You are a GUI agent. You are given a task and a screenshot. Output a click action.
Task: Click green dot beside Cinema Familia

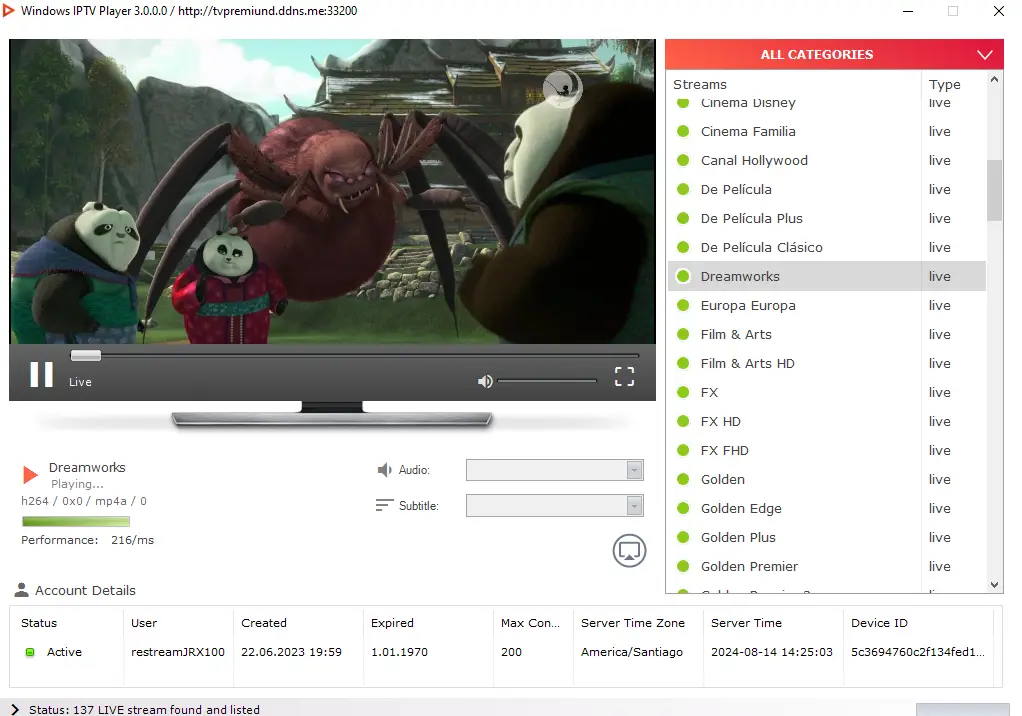click(x=683, y=131)
